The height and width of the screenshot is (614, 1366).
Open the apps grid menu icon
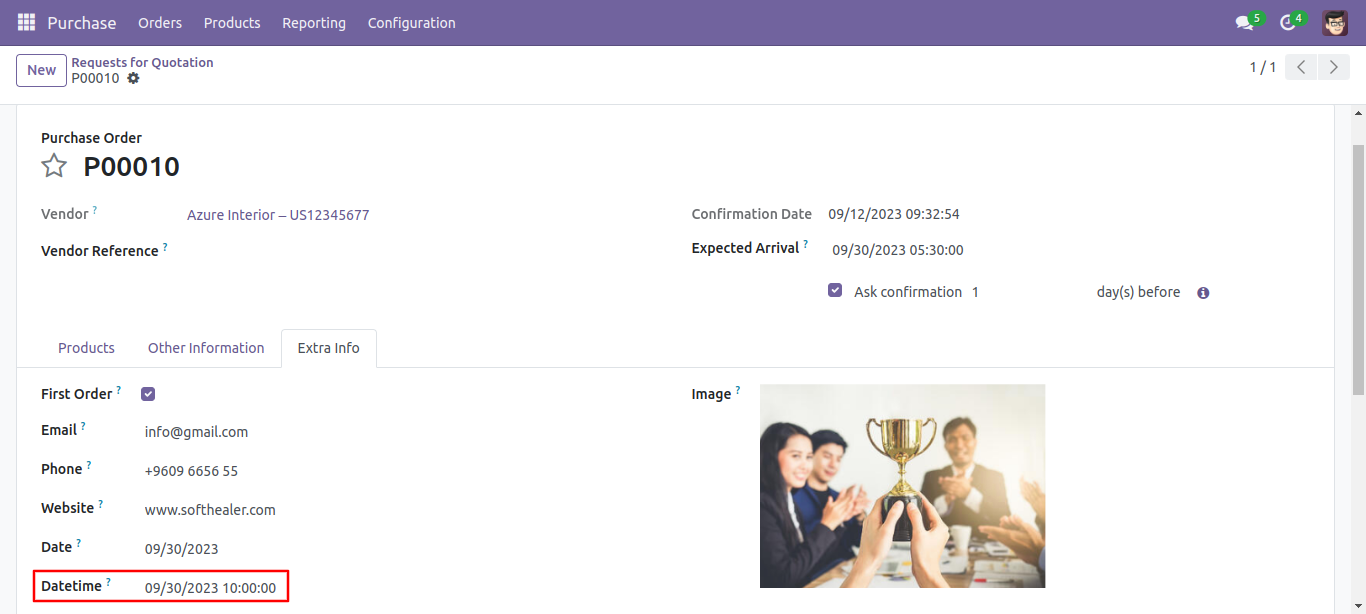[x=26, y=22]
